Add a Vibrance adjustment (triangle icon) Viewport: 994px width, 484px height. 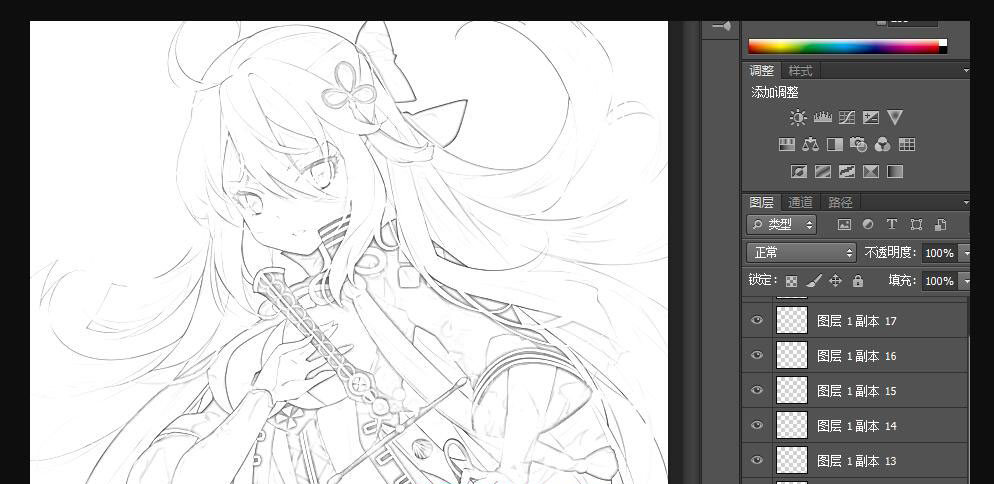click(894, 117)
